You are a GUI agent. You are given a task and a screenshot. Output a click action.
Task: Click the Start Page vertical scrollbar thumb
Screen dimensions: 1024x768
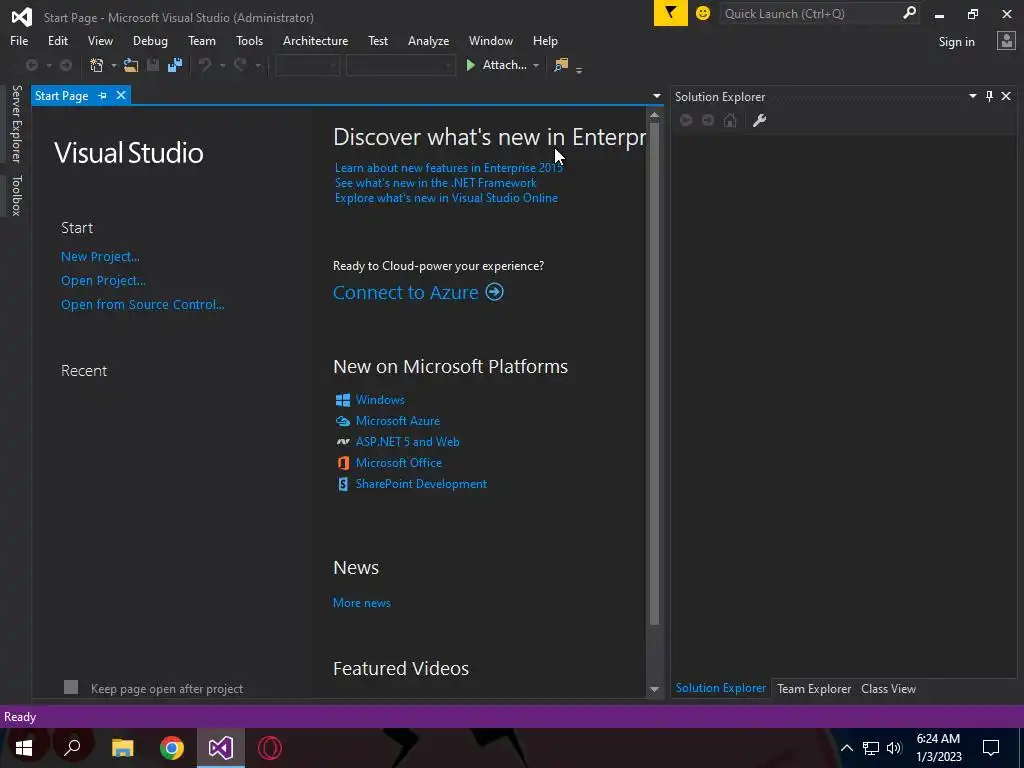pyautogui.click(x=654, y=373)
